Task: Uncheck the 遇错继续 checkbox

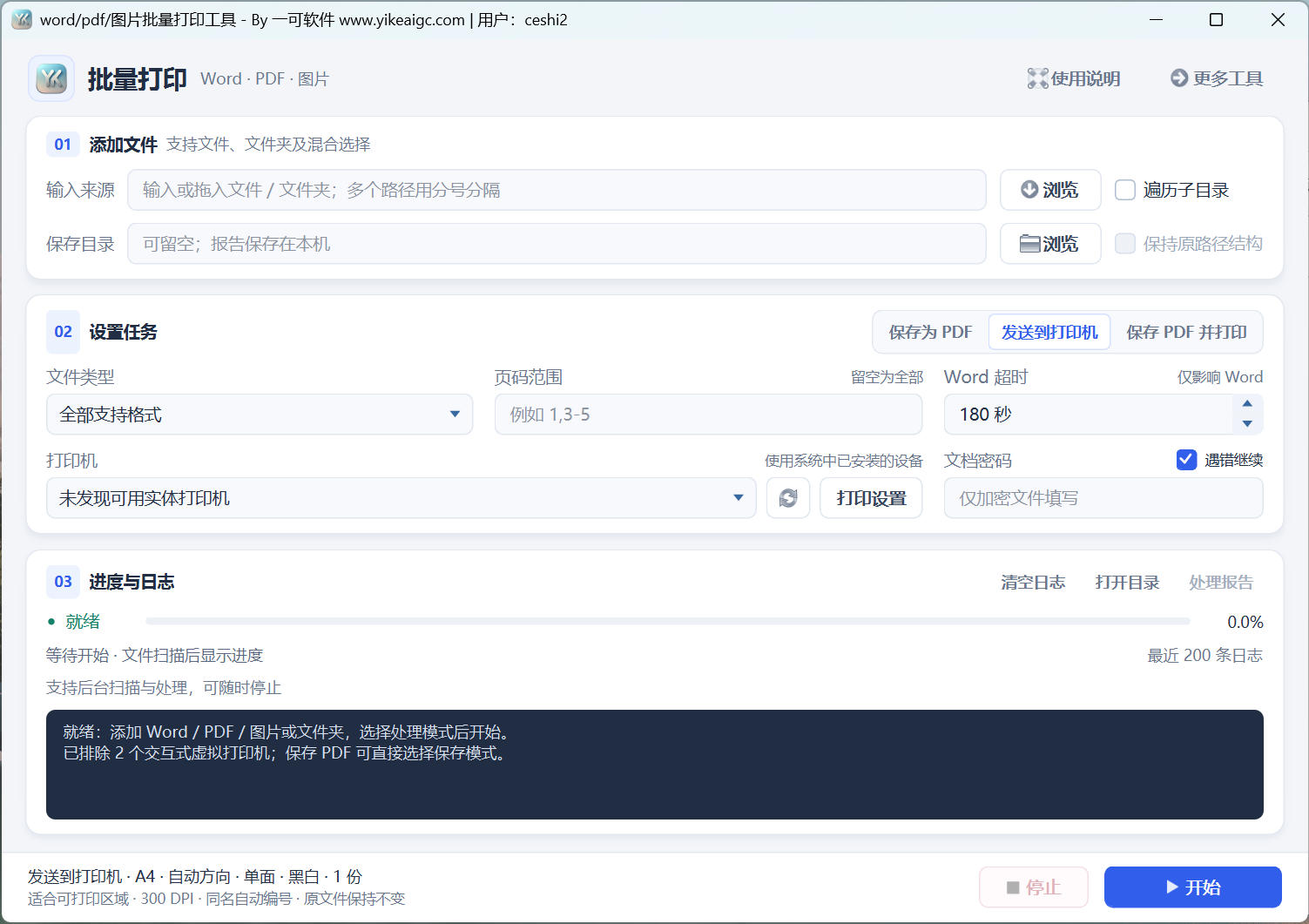Action: tap(1186, 460)
